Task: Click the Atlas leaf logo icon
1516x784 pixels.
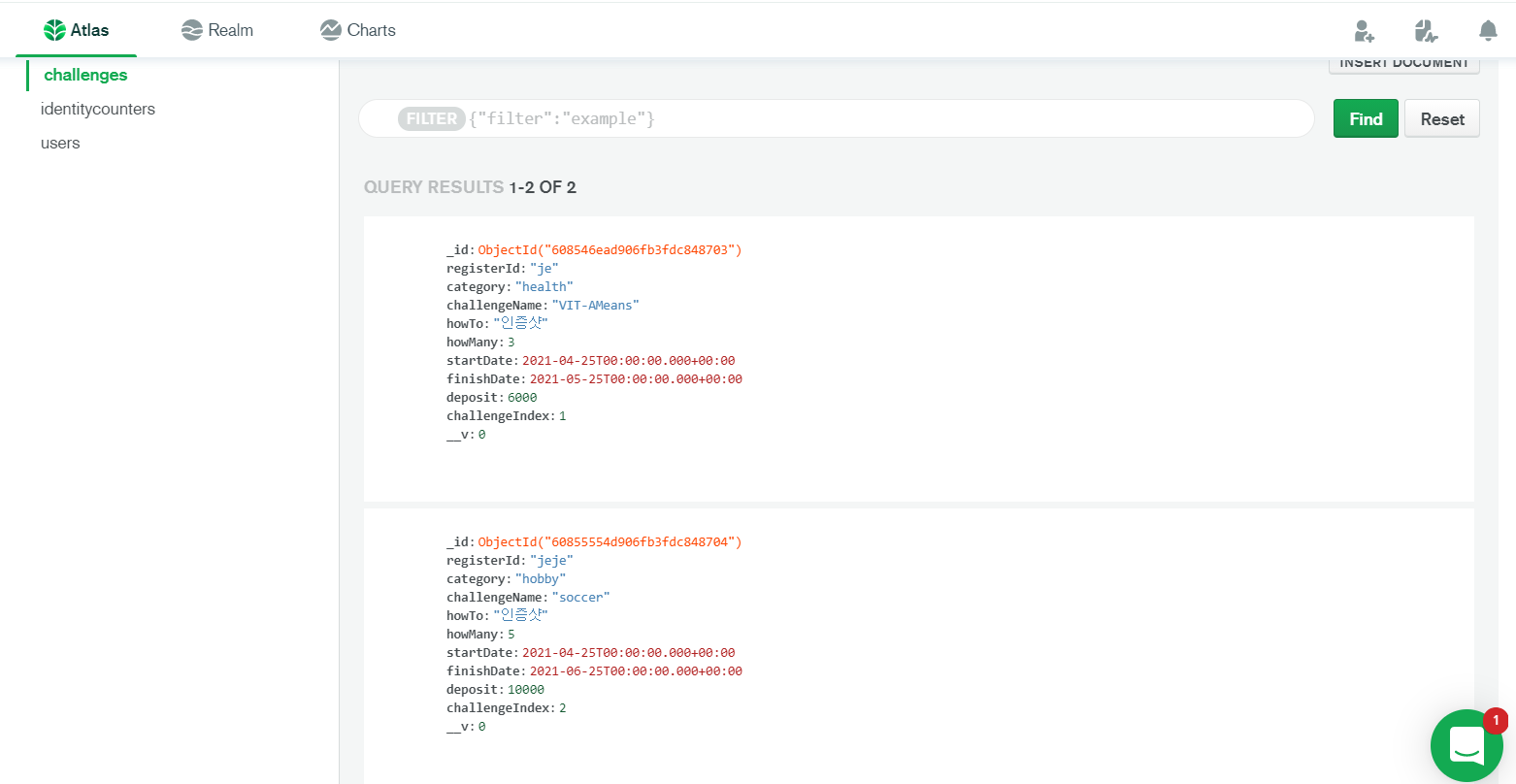Action: [54, 30]
